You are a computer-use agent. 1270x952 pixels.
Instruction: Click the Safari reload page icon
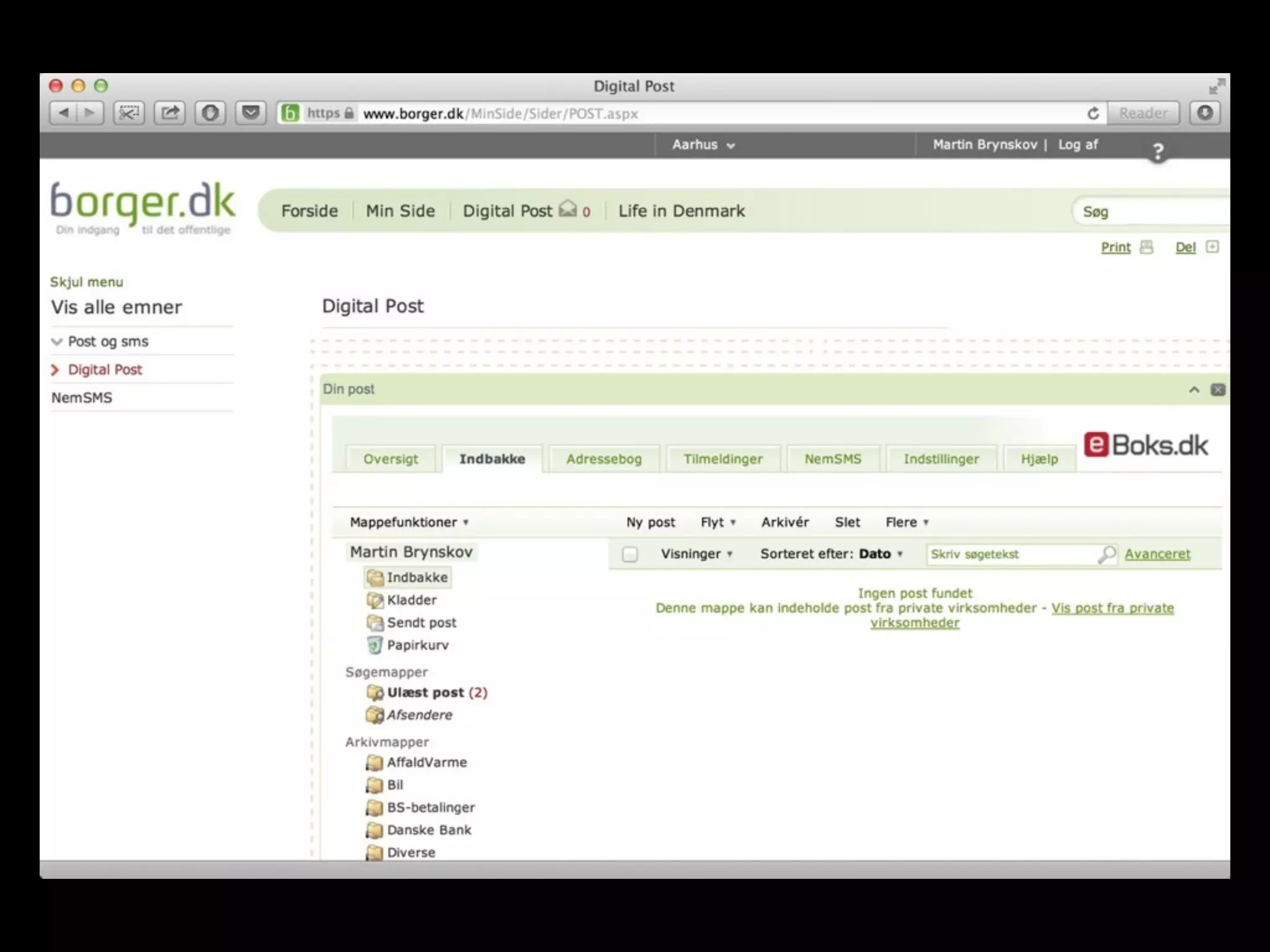coord(1093,113)
